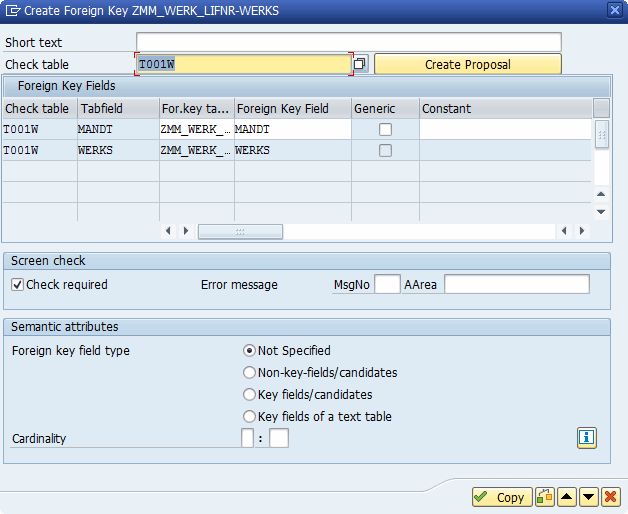Click the vertical scrollbar down arrow
The image size is (628, 514).
(601, 212)
